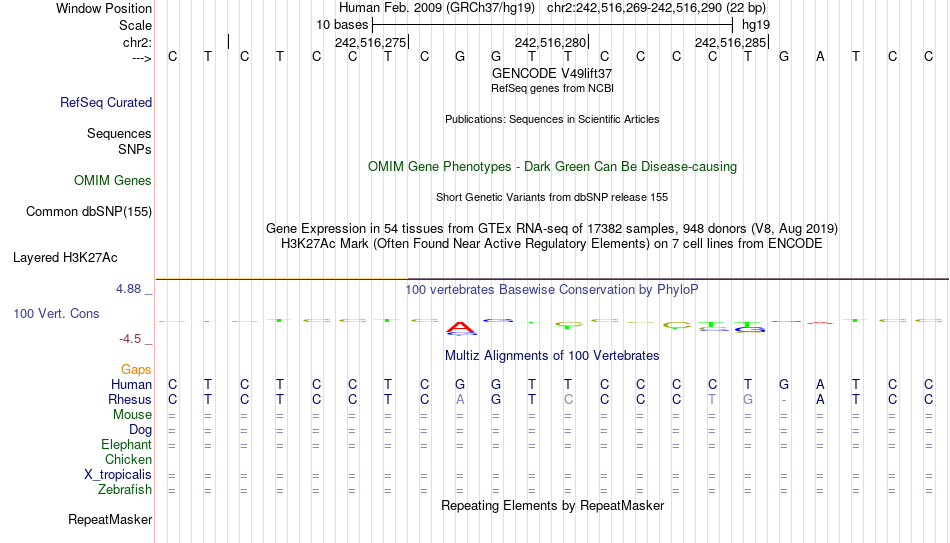Select the Common dbSNP(155) track label
This screenshot has height=543, width=950.
(x=89, y=212)
